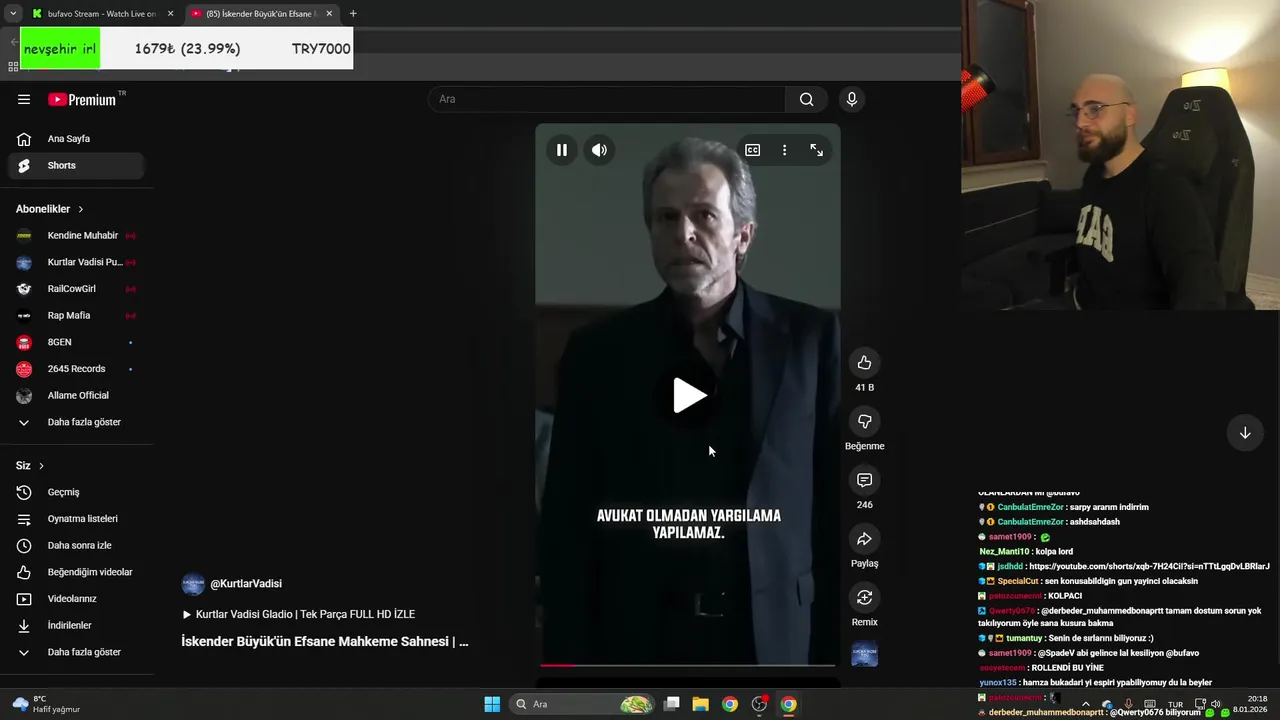The width and height of the screenshot is (1280, 720).
Task: Open the Windows Start menu
Action: point(492,704)
